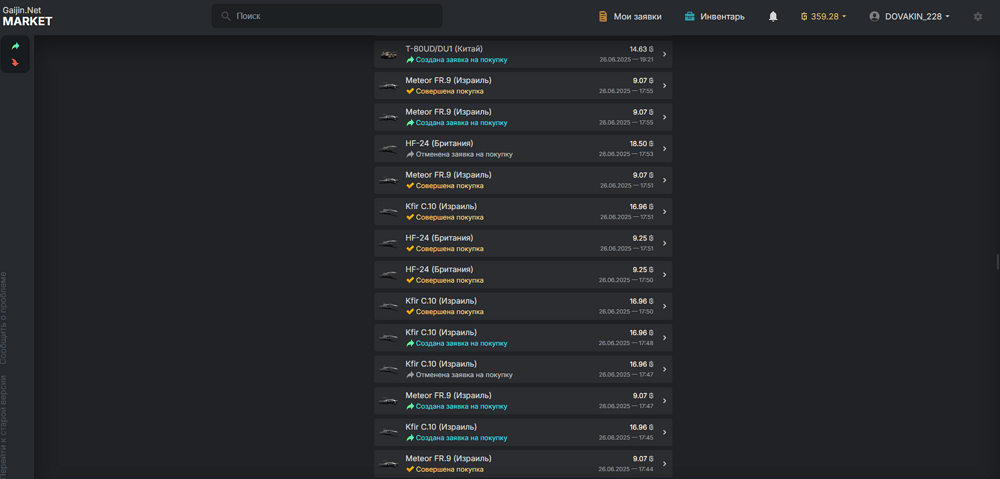Viewport: 1000px width, 479px height.
Task: Click the page scrollbar handle
Action: [x=997, y=262]
